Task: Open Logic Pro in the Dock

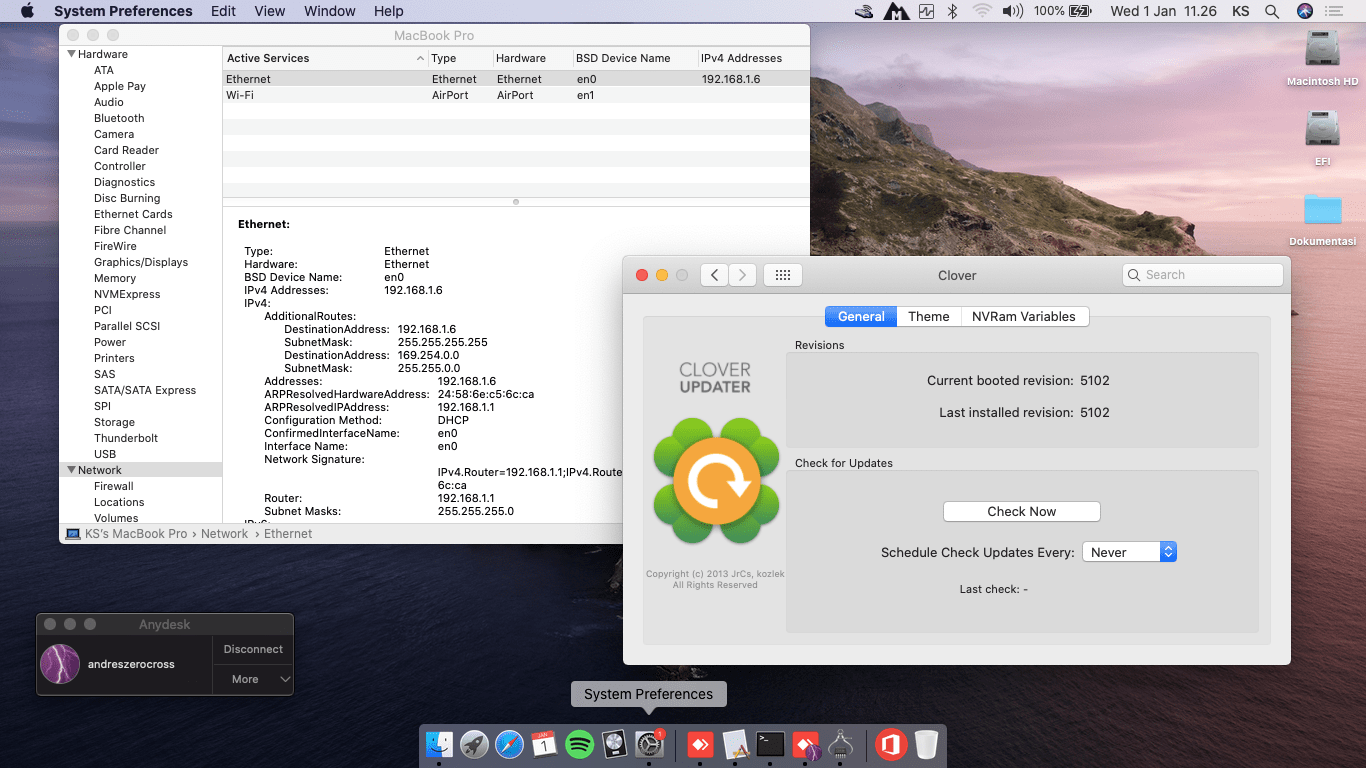Action: pyautogui.click(x=614, y=744)
